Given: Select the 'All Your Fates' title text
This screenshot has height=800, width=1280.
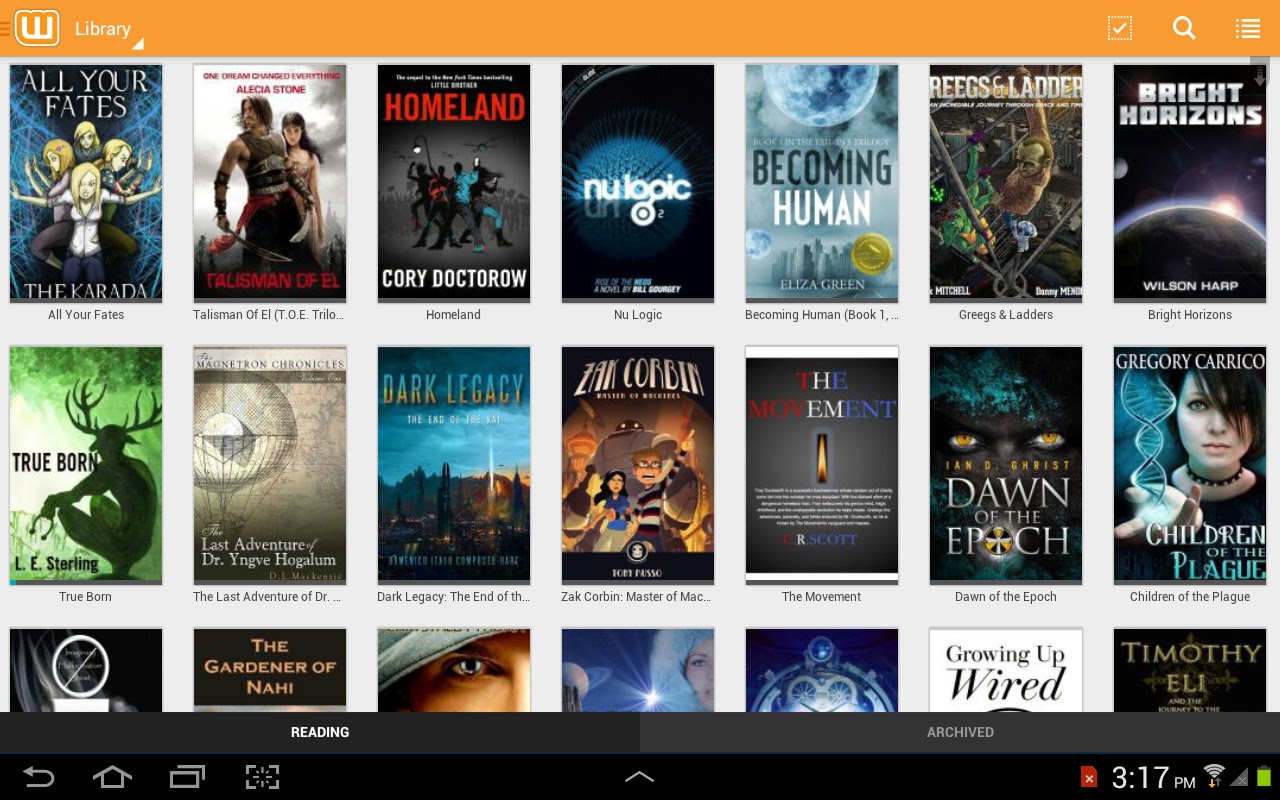Looking at the screenshot, I should 86,315.
